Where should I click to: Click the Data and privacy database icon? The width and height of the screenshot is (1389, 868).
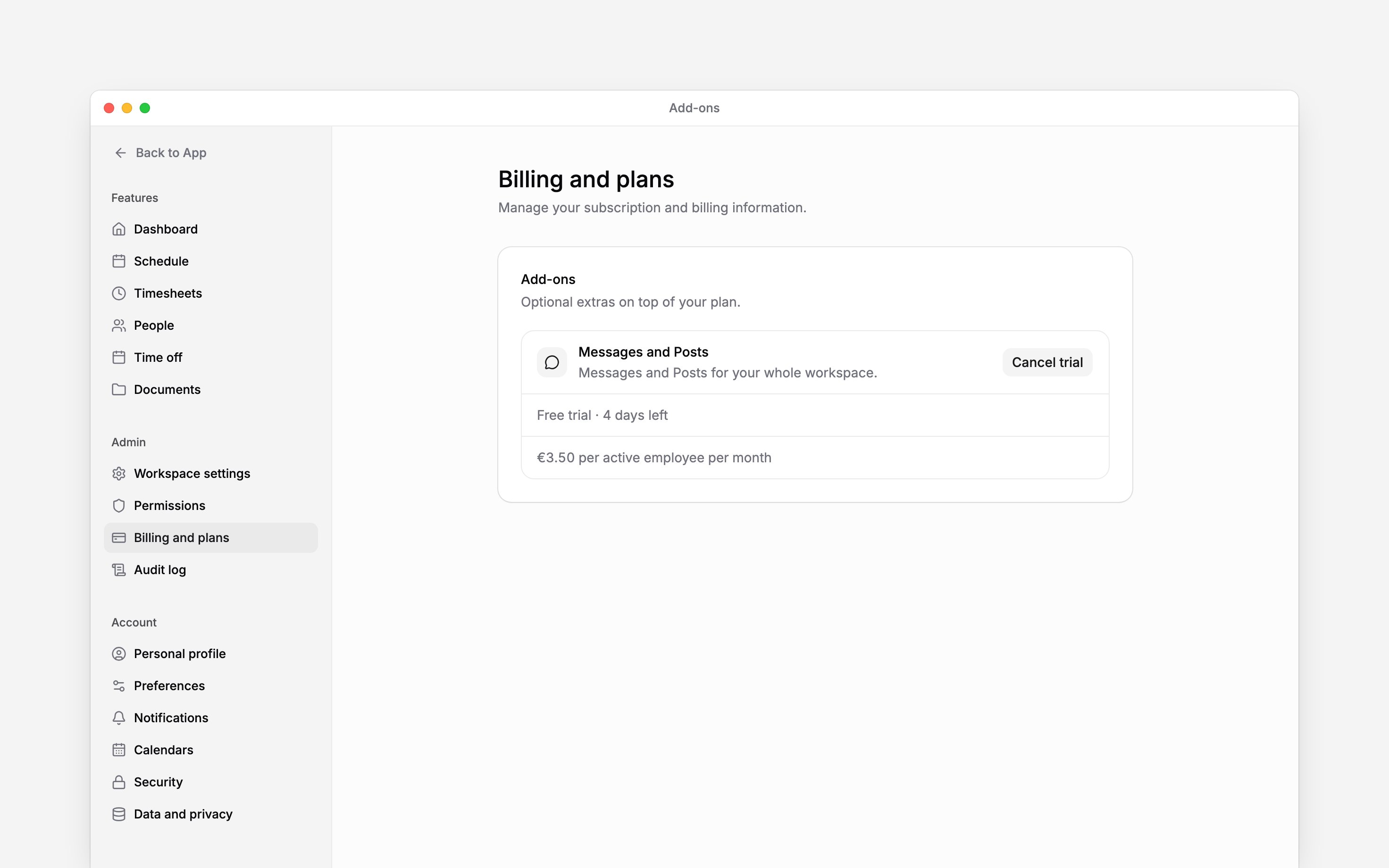coord(119,815)
